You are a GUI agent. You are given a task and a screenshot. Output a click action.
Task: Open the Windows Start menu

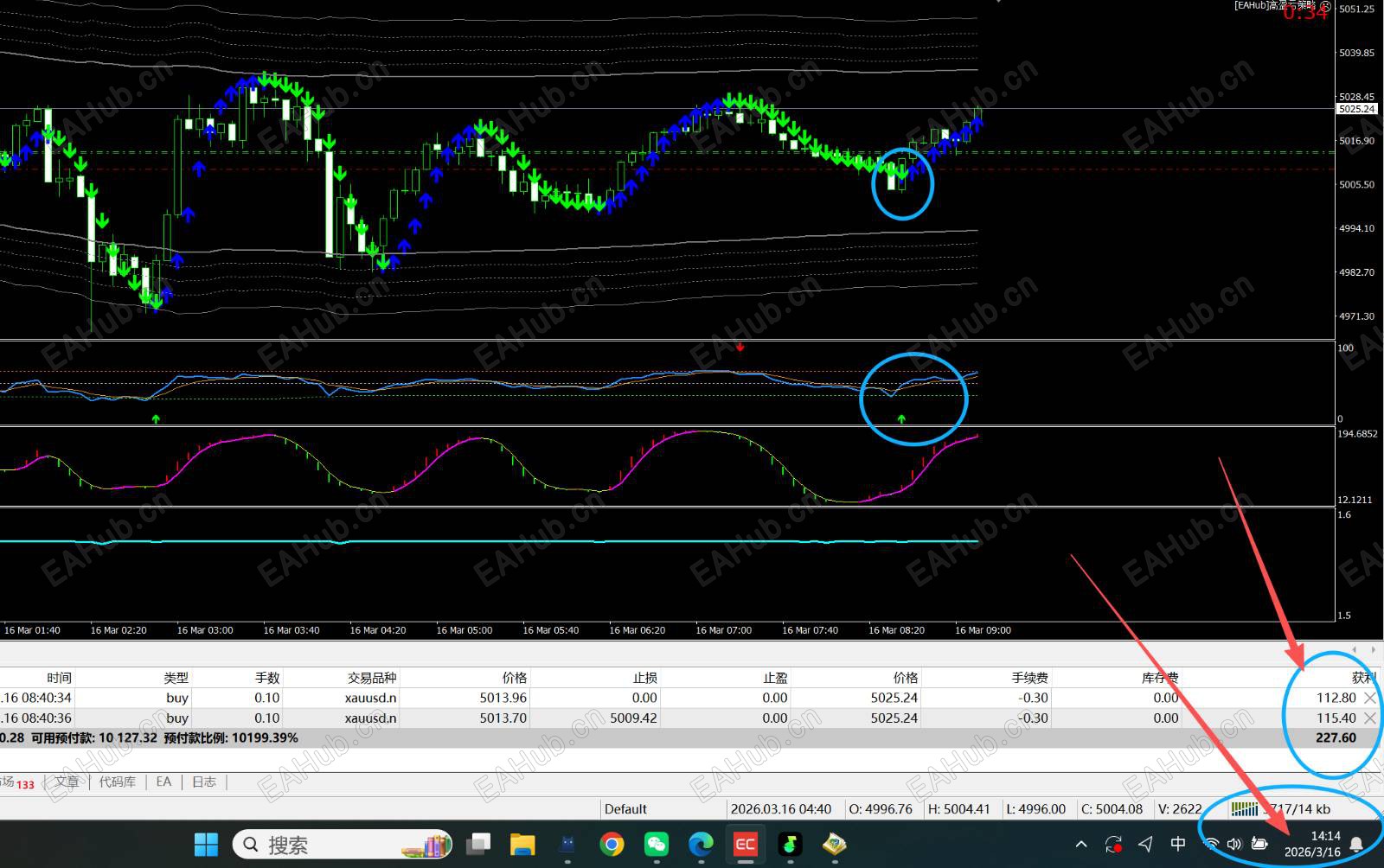[x=206, y=844]
